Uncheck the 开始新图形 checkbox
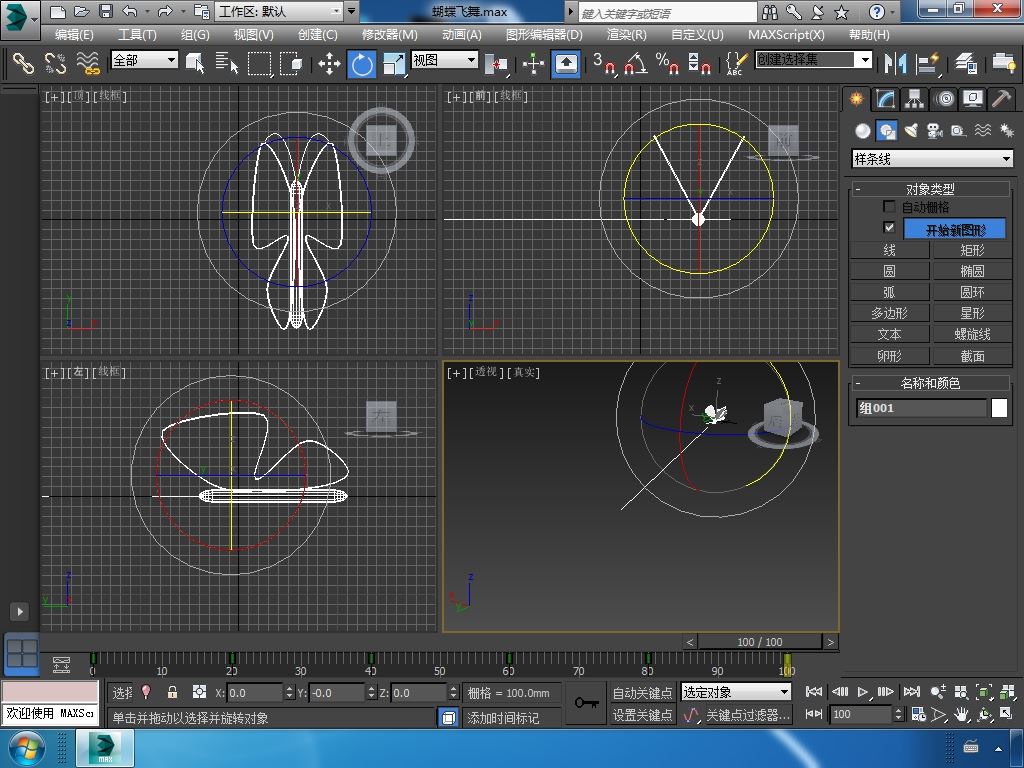 [x=889, y=228]
